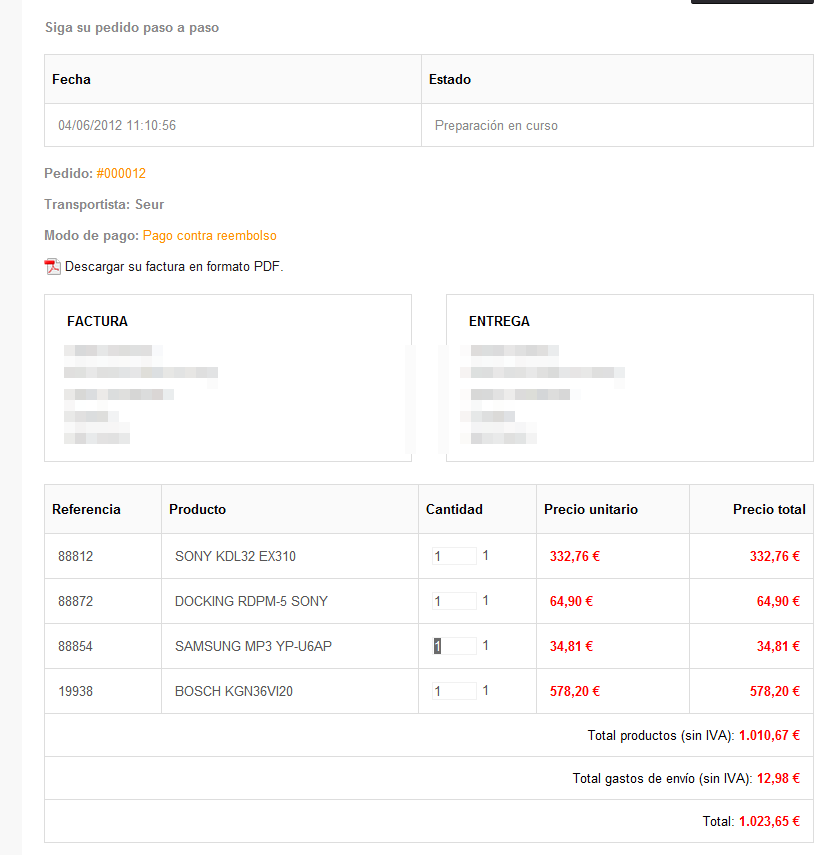Click 'Producto' column header
Screen dimensions: 831x855
290,509
